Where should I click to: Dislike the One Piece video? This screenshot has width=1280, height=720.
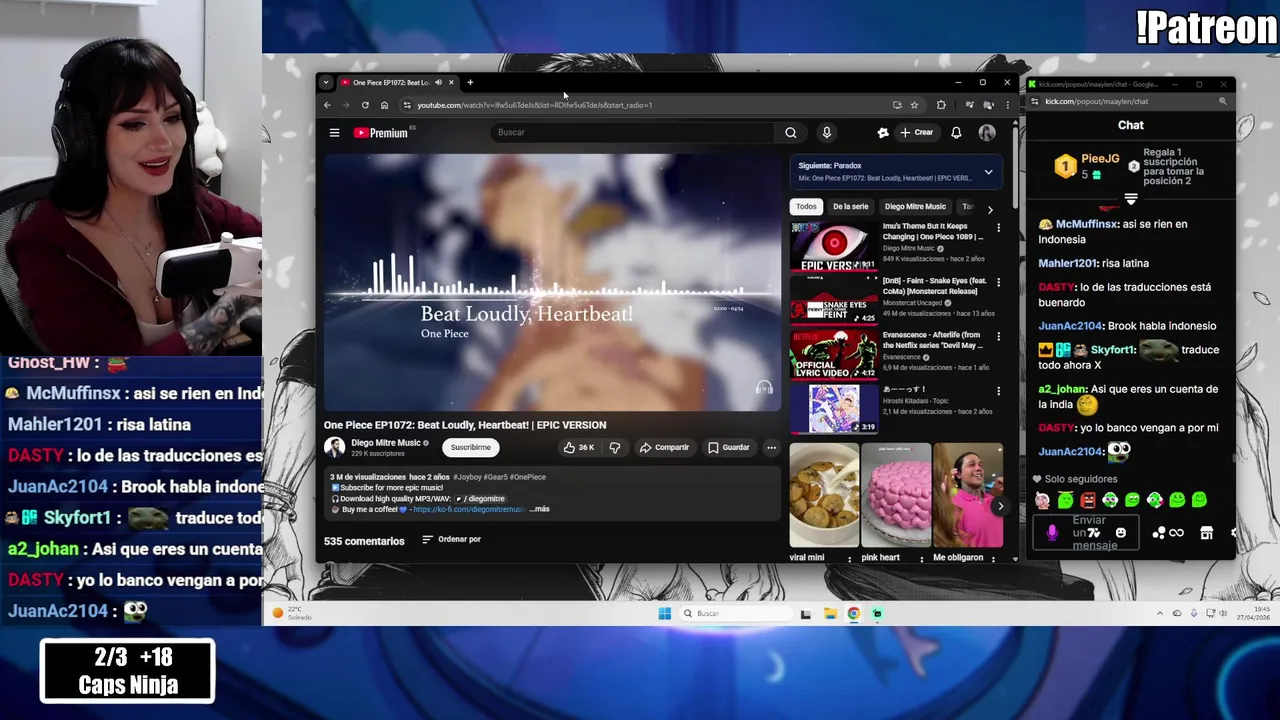point(615,447)
